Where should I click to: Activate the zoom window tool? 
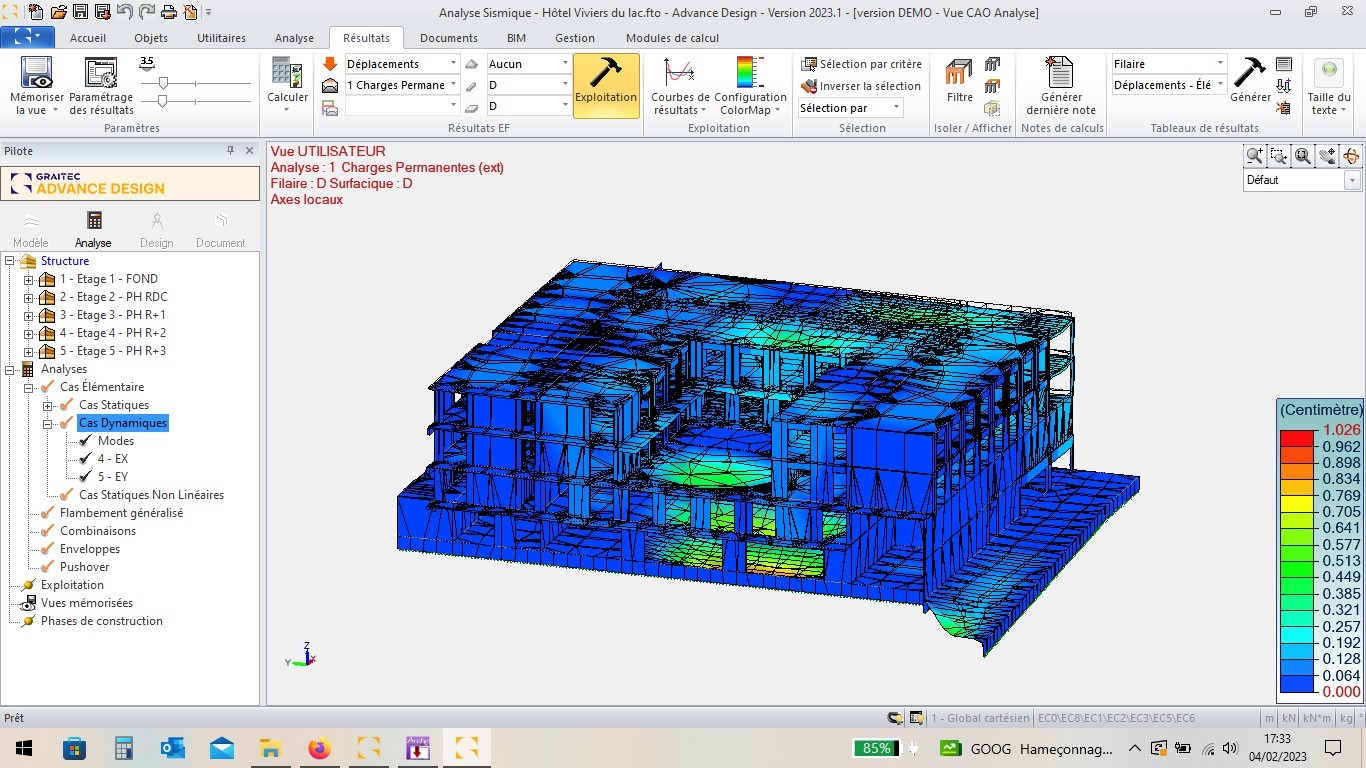tap(1278, 155)
